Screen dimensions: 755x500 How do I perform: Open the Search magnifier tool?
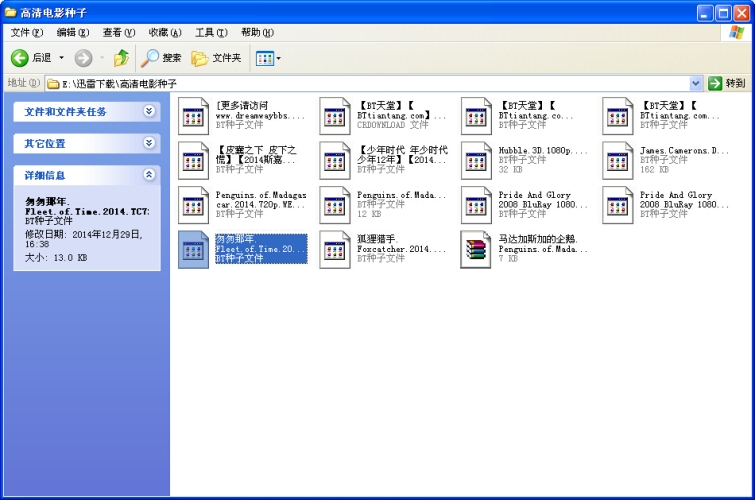[x=161, y=58]
